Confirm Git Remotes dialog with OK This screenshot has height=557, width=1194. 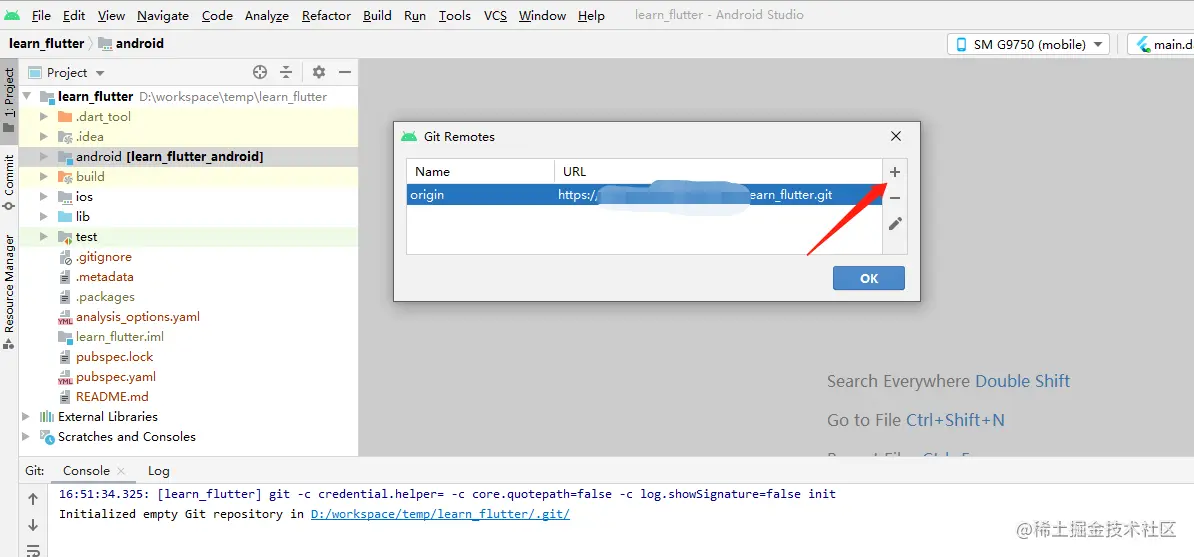(x=869, y=278)
